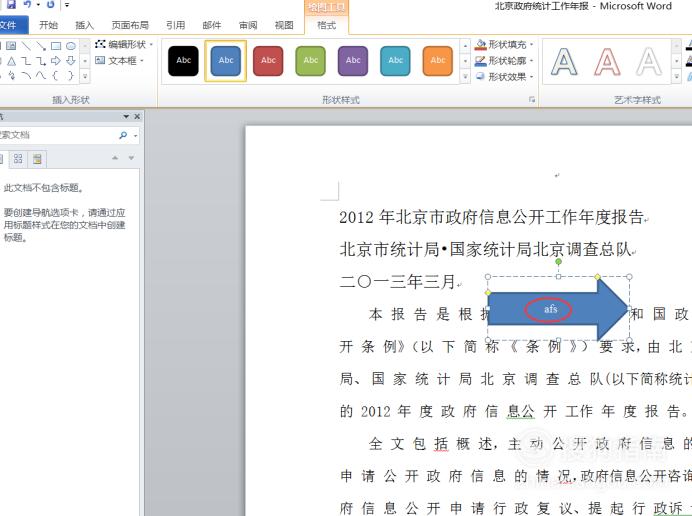Go to next heading arrow in navigation pane
Viewport: 692px width, 516px height.
click(131, 158)
